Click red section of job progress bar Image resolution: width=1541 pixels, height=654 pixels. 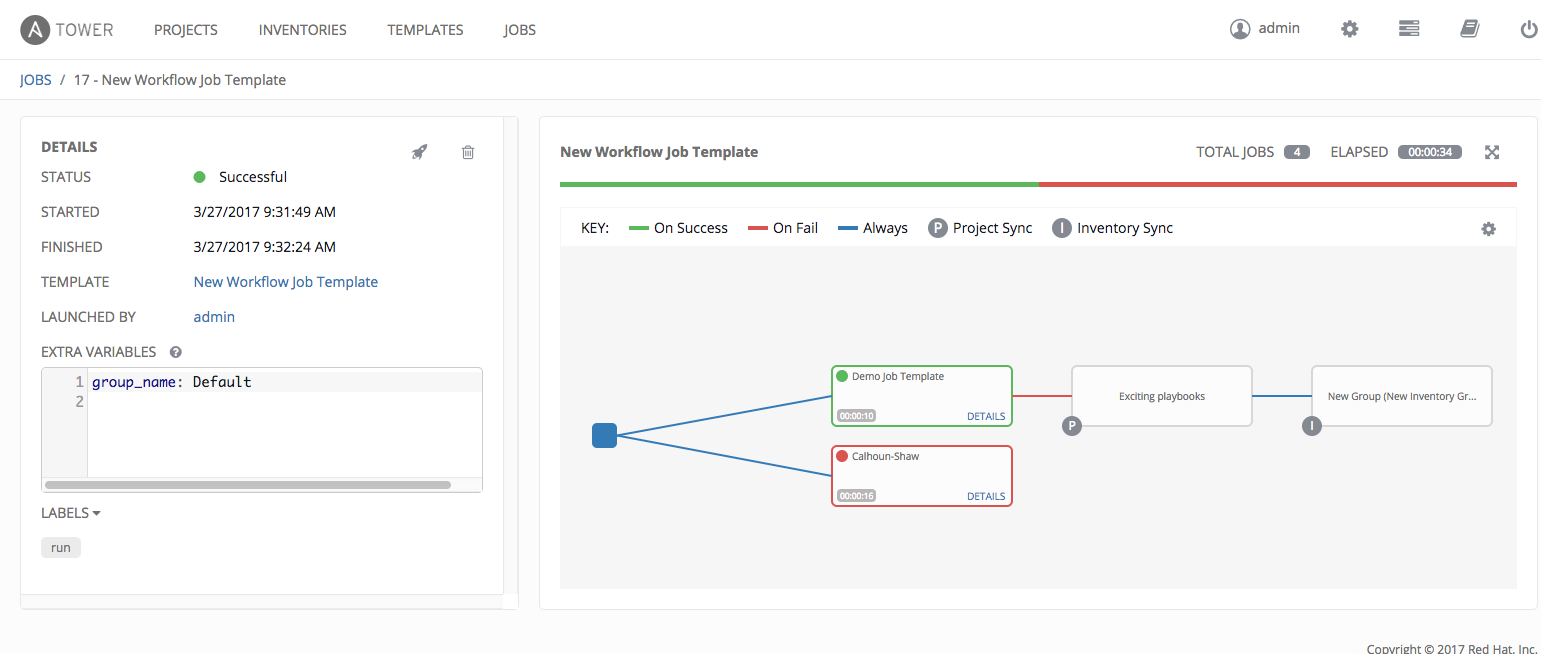click(1278, 184)
